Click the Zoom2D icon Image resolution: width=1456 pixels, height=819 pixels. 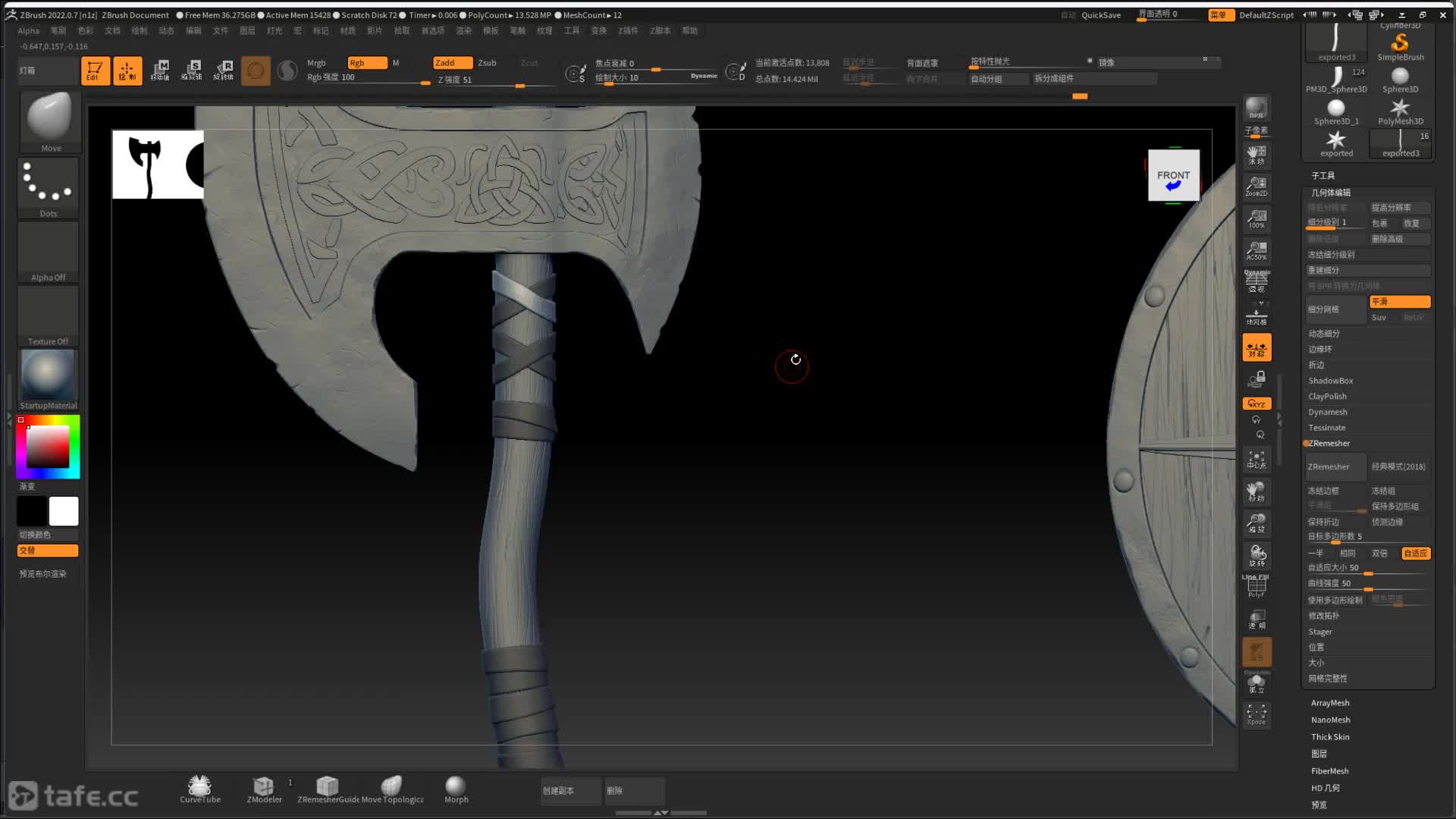point(1257,187)
